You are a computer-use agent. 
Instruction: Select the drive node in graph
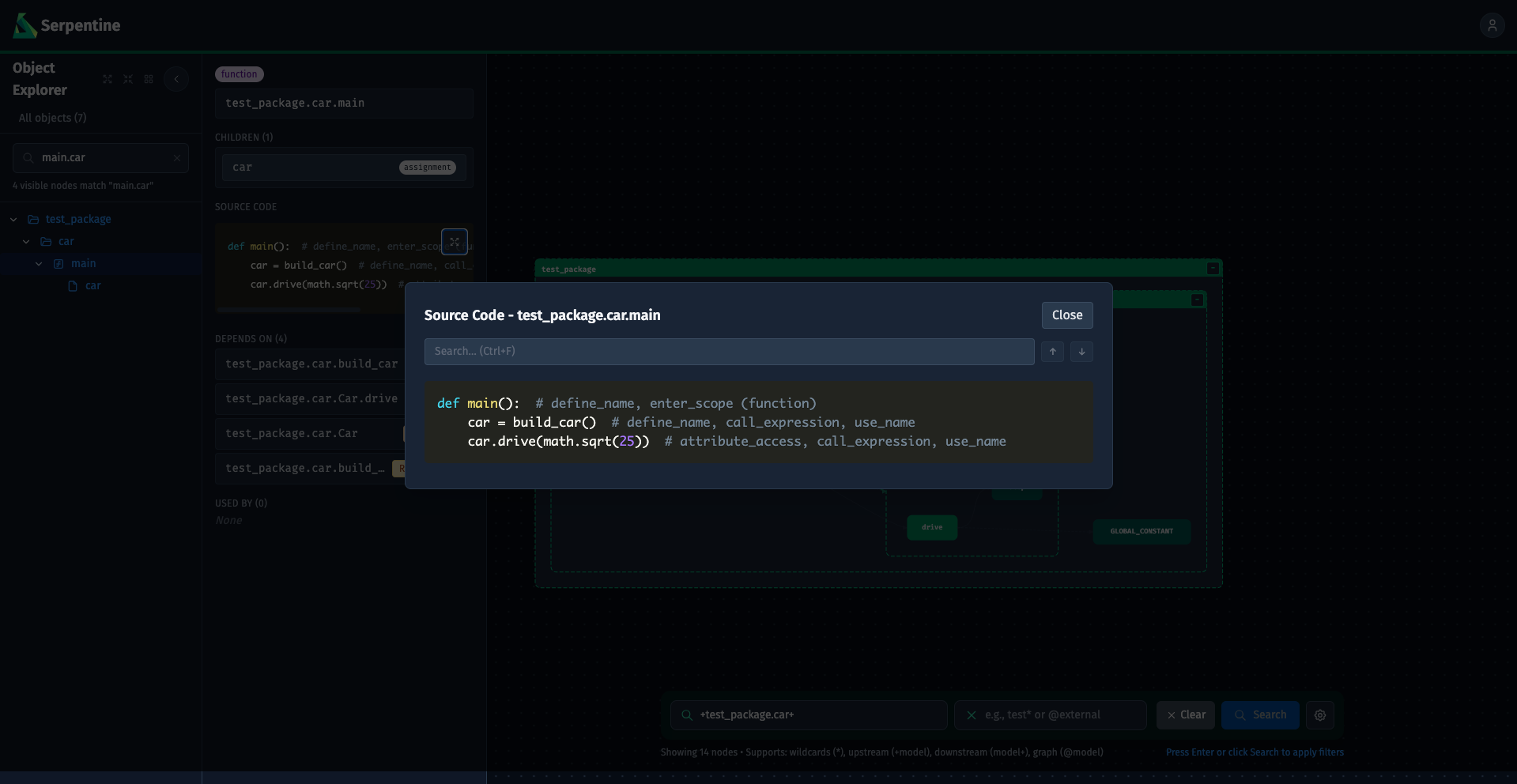coord(932,527)
